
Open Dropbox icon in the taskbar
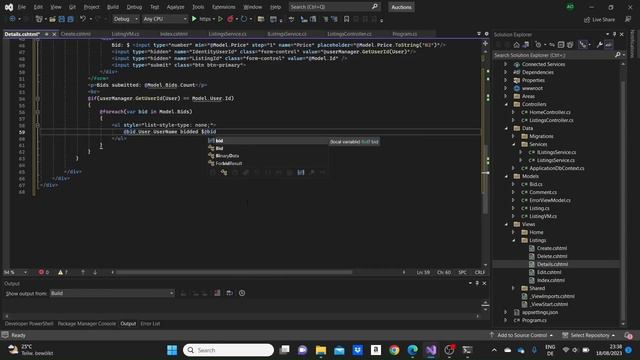point(358,350)
